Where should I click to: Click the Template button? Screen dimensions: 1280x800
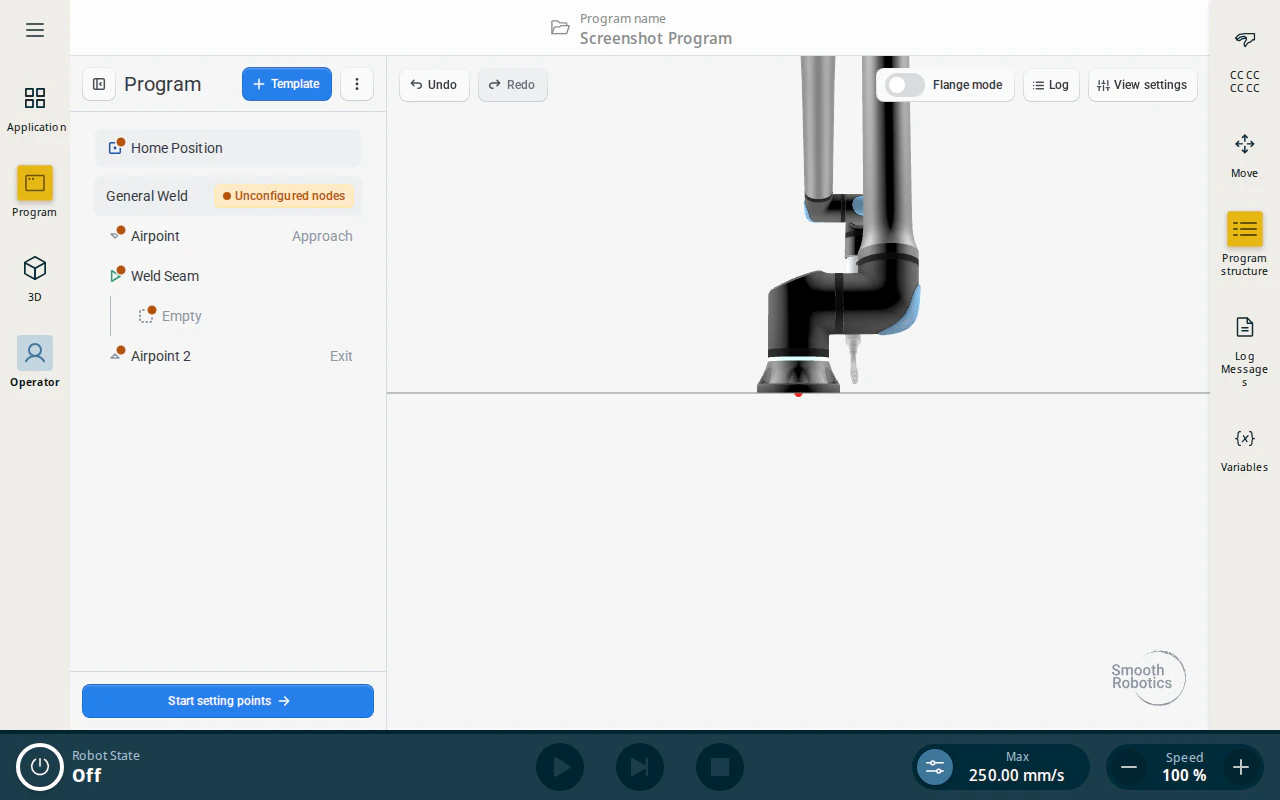[287, 84]
